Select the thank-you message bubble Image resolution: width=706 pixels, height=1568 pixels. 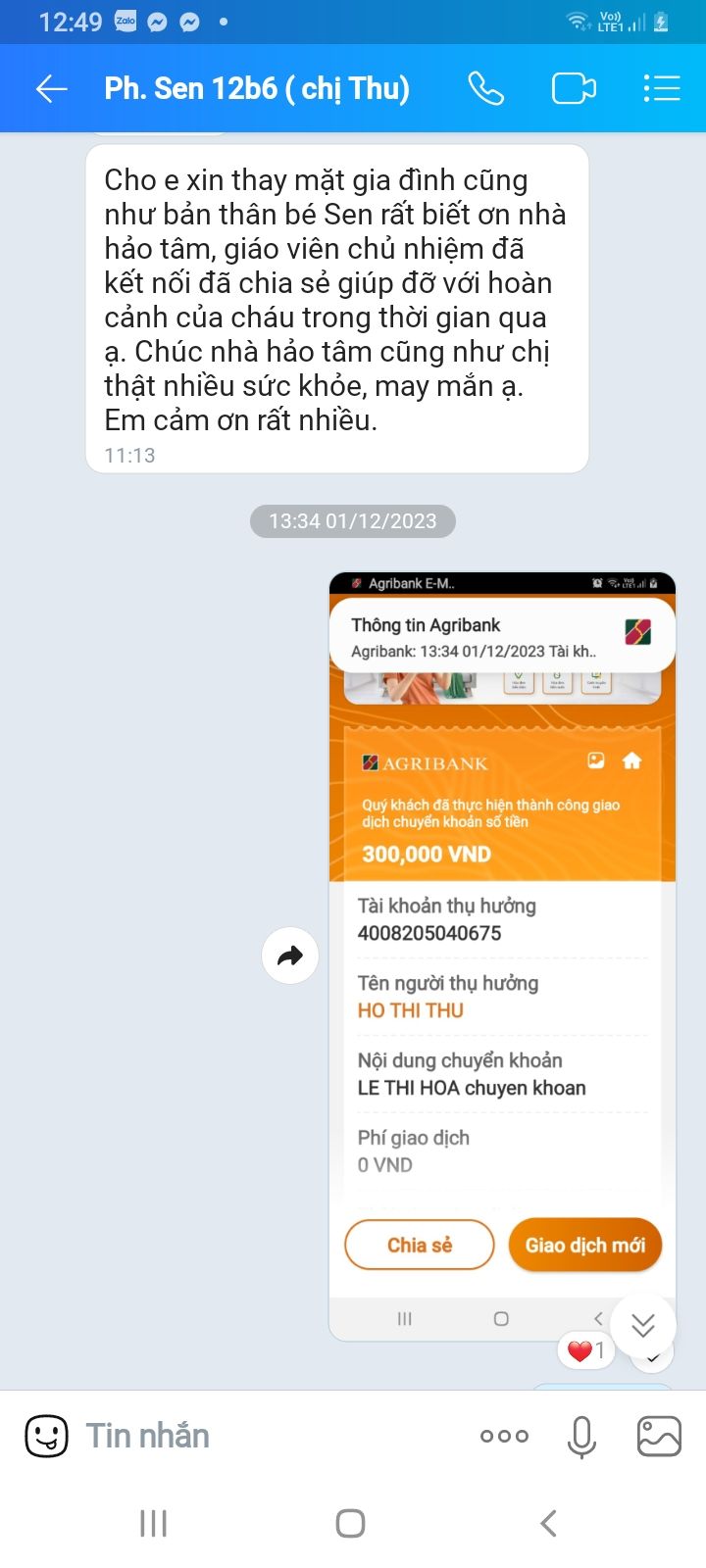pos(337,309)
